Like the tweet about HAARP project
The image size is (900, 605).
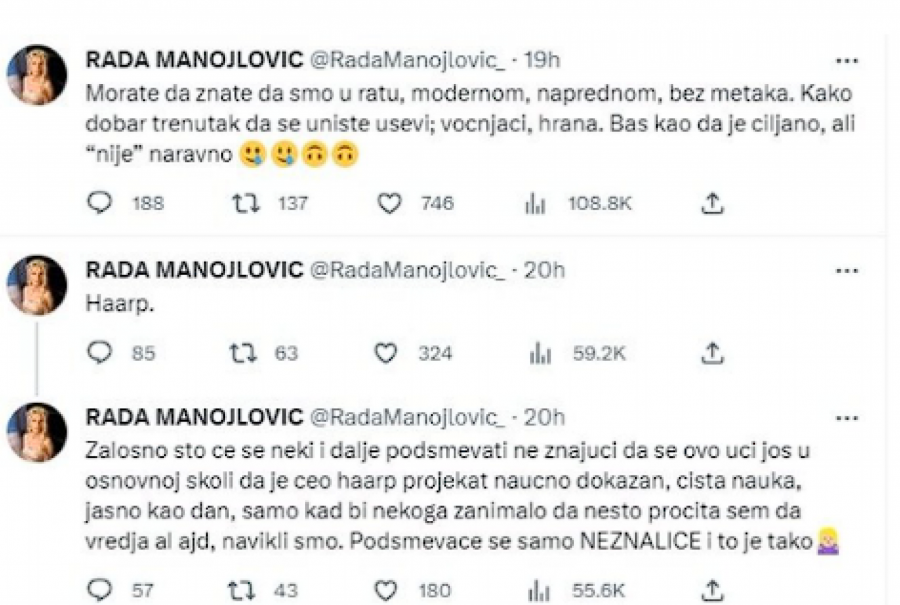click(383, 590)
